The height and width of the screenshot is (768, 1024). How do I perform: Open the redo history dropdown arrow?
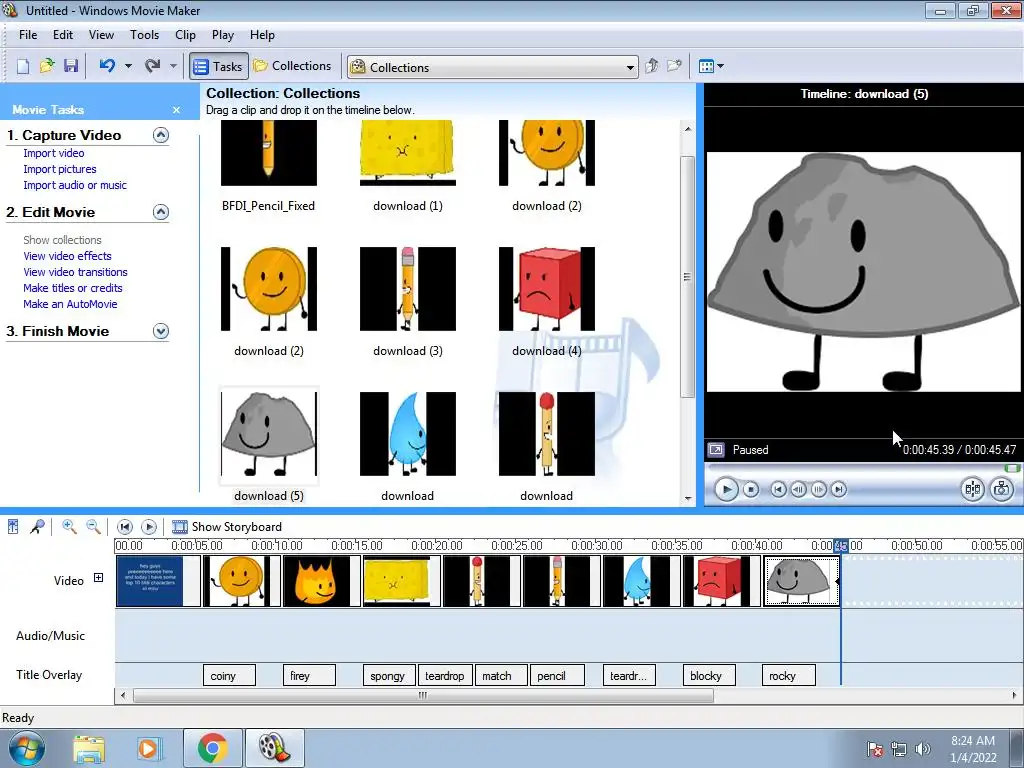pyautogui.click(x=173, y=66)
